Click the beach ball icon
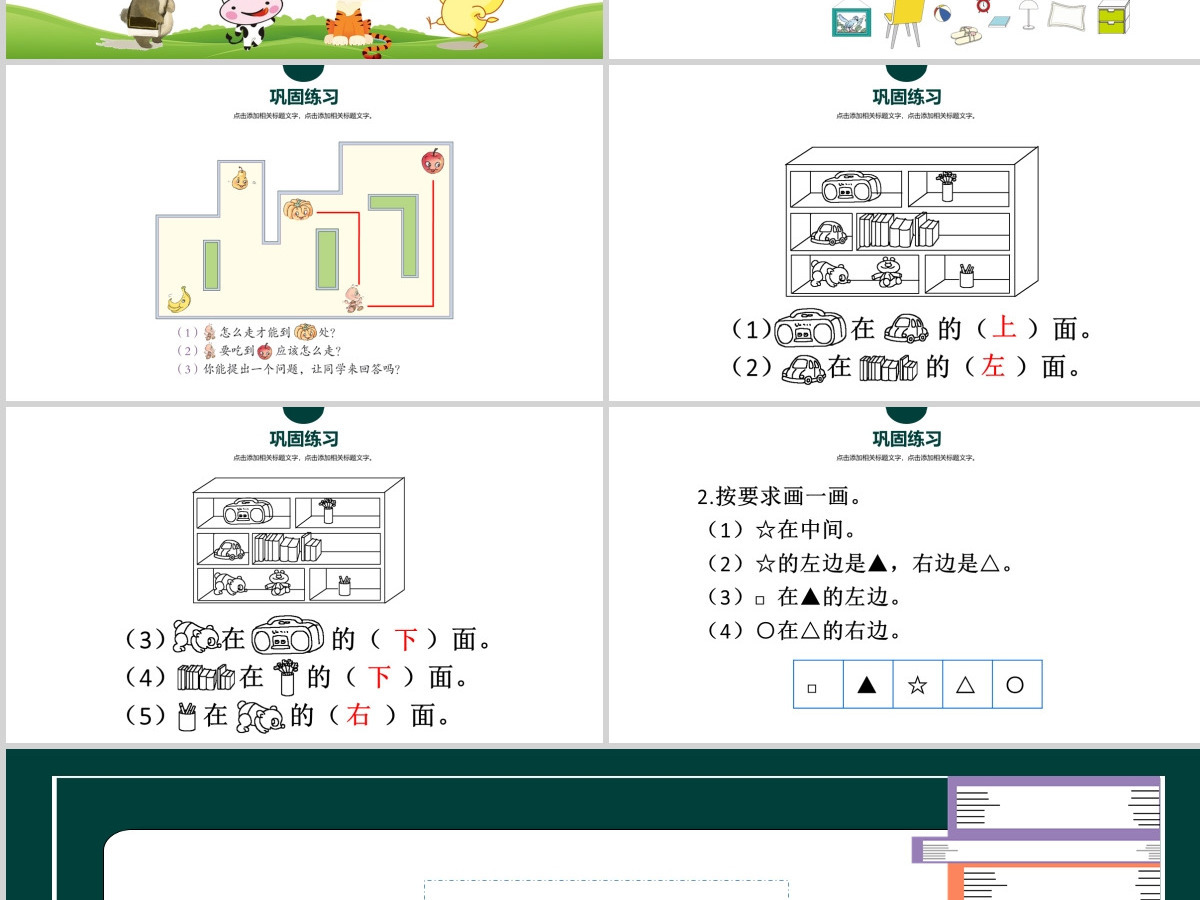Image resolution: width=1200 pixels, height=900 pixels. (x=943, y=15)
